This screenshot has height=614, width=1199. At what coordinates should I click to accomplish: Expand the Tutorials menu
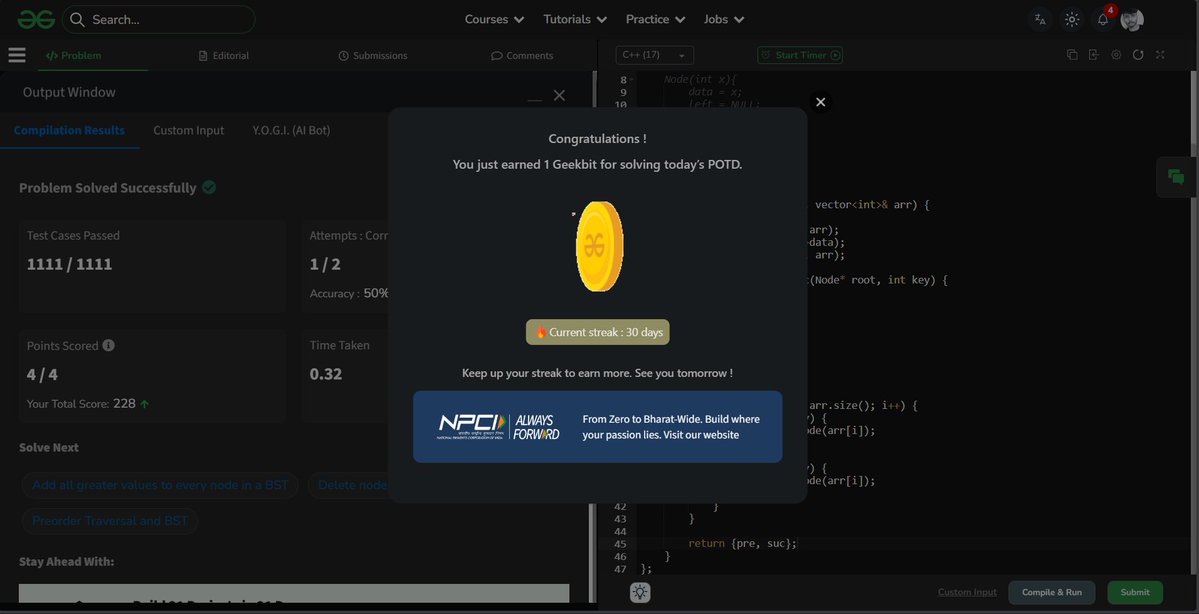[x=575, y=19]
